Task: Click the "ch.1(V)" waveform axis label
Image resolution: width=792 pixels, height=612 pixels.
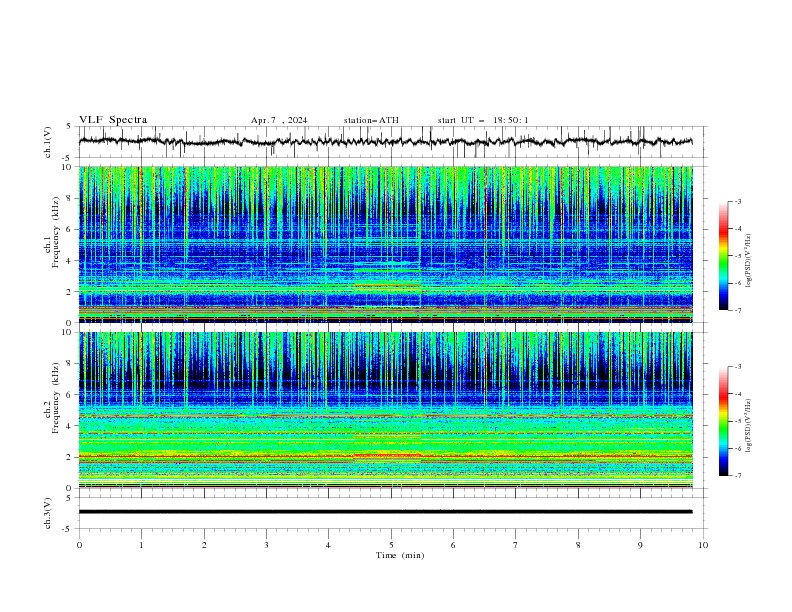Action: [x=48, y=142]
